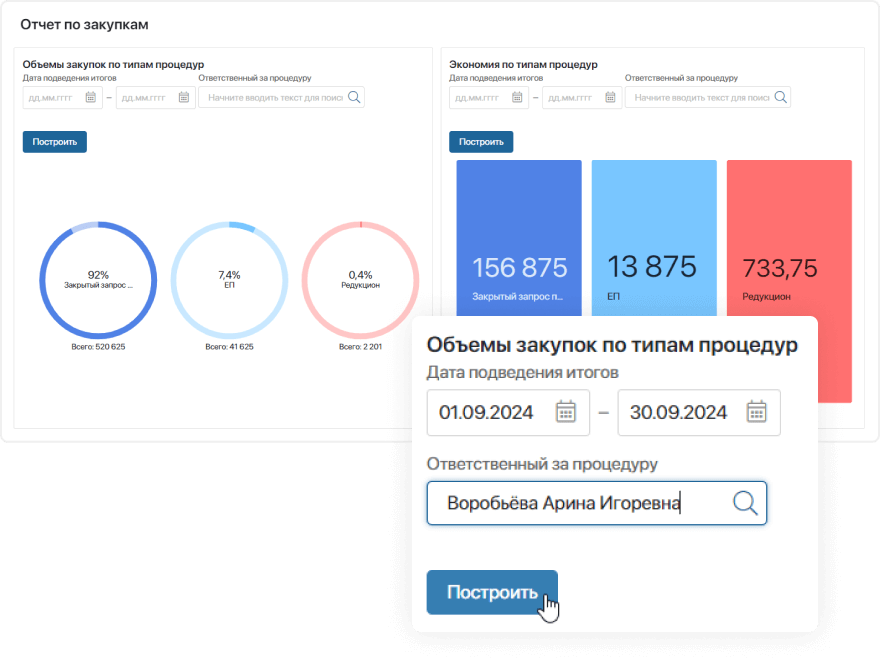This screenshot has width=880, height=664.
Task: Click large popup title Объемы закупок по типам процедур
Action: (x=612, y=345)
